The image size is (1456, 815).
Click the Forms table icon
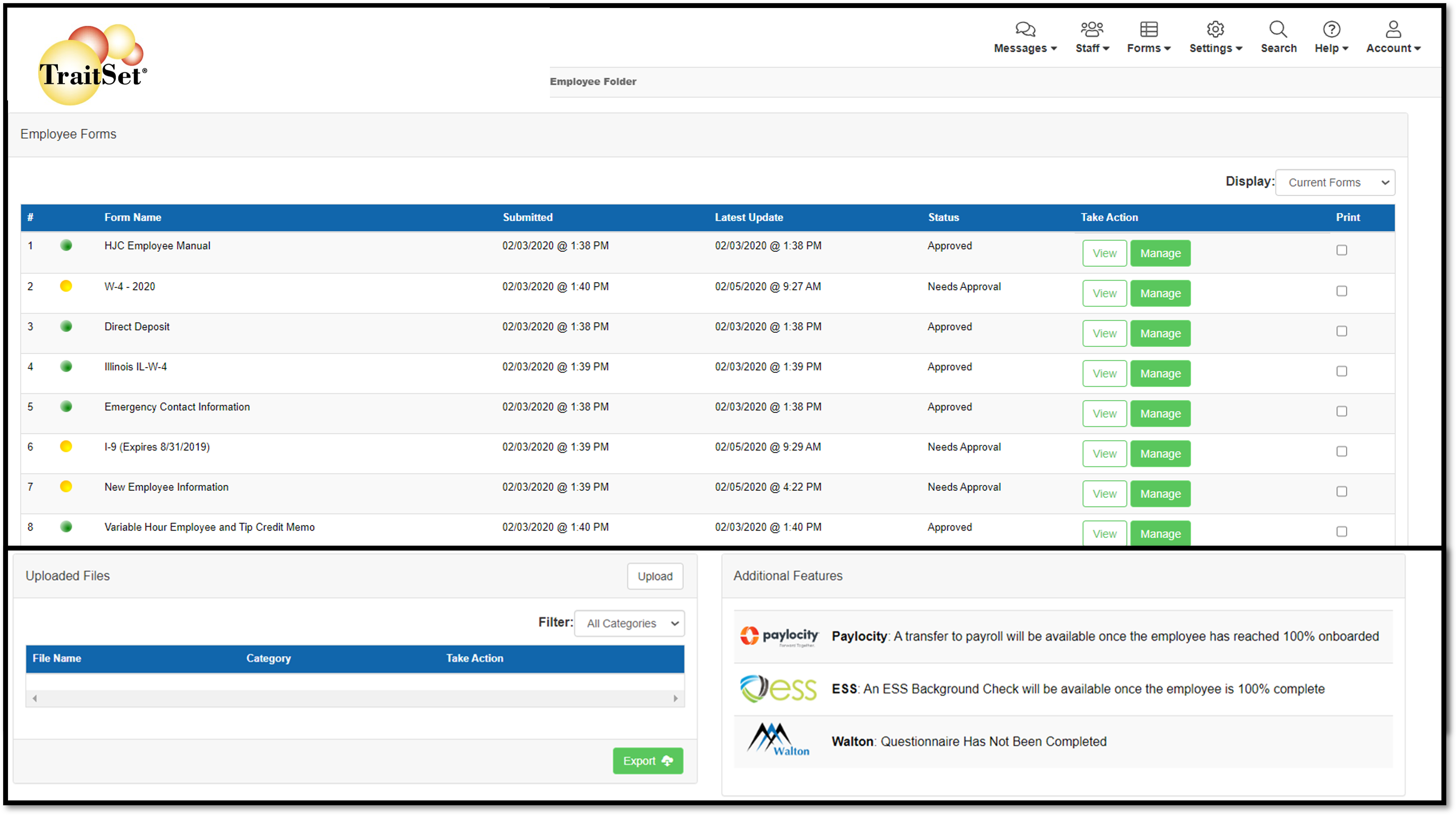coord(1149,29)
